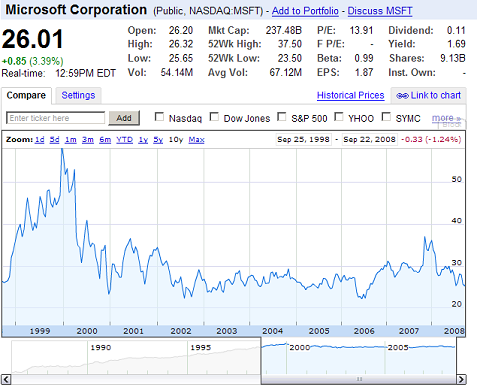Click the Sep 25, 1998 start date box
The width and height of the screenshot is (477, 390).
303,139
